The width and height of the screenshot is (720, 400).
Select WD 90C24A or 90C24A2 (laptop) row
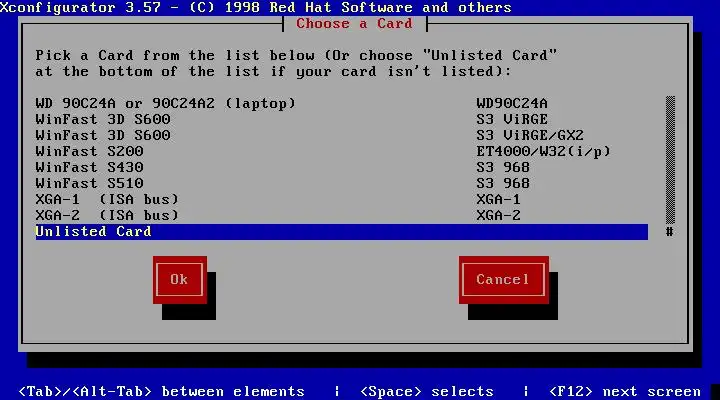342,103
